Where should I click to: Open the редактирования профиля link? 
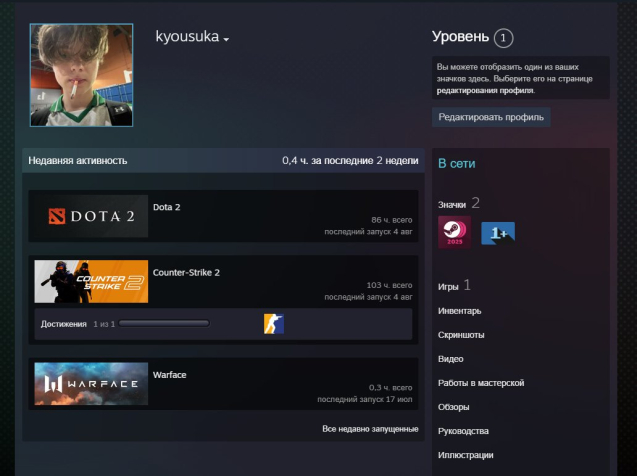coord(485,91)
